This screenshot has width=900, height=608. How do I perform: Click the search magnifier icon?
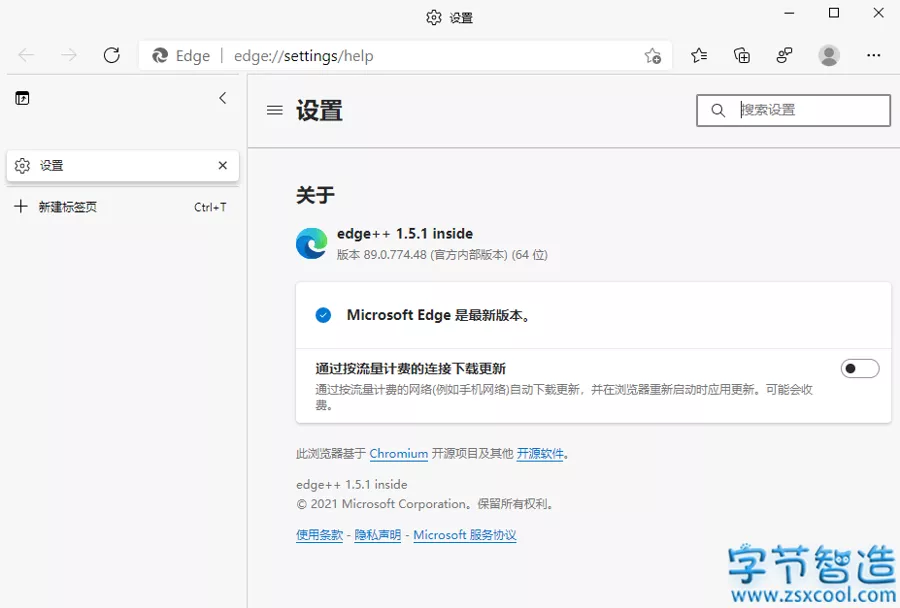[718, 110]
